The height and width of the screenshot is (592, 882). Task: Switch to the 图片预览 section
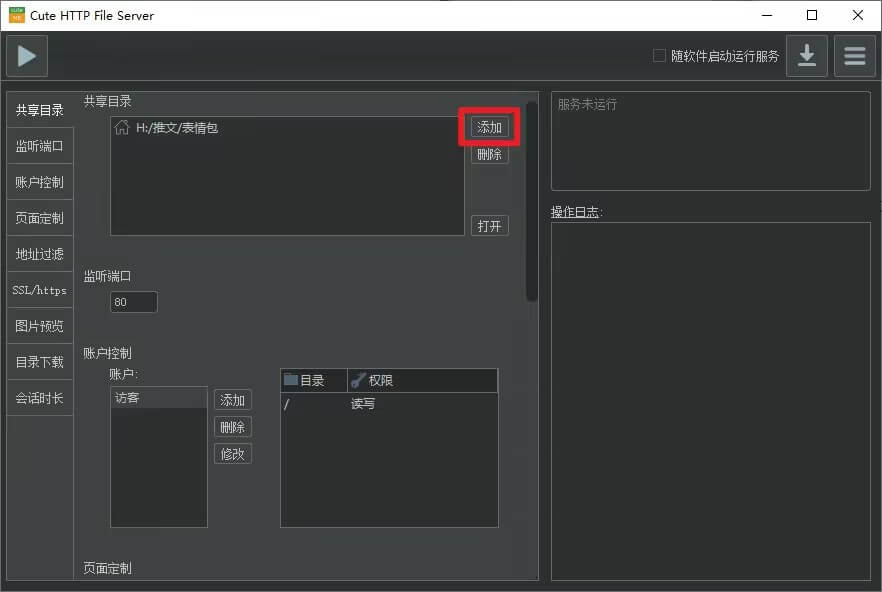tap(39, 325)
